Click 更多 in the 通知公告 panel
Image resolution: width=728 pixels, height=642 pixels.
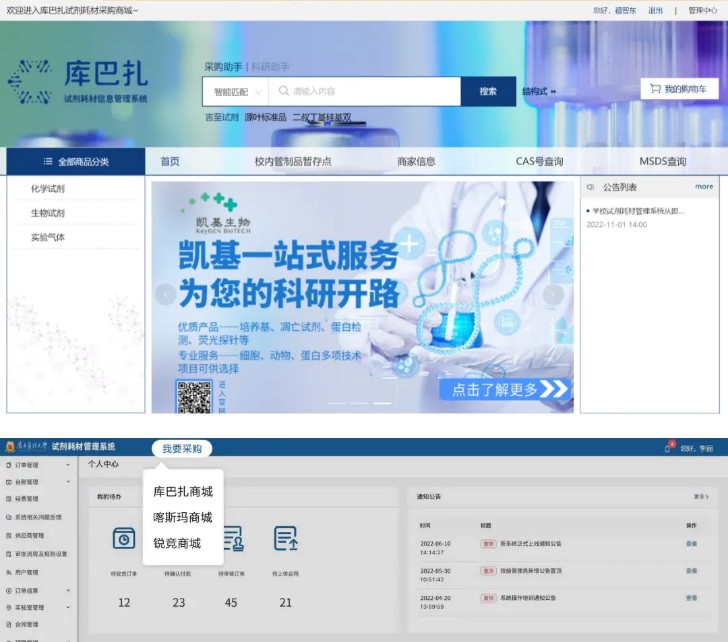point(701,497)
